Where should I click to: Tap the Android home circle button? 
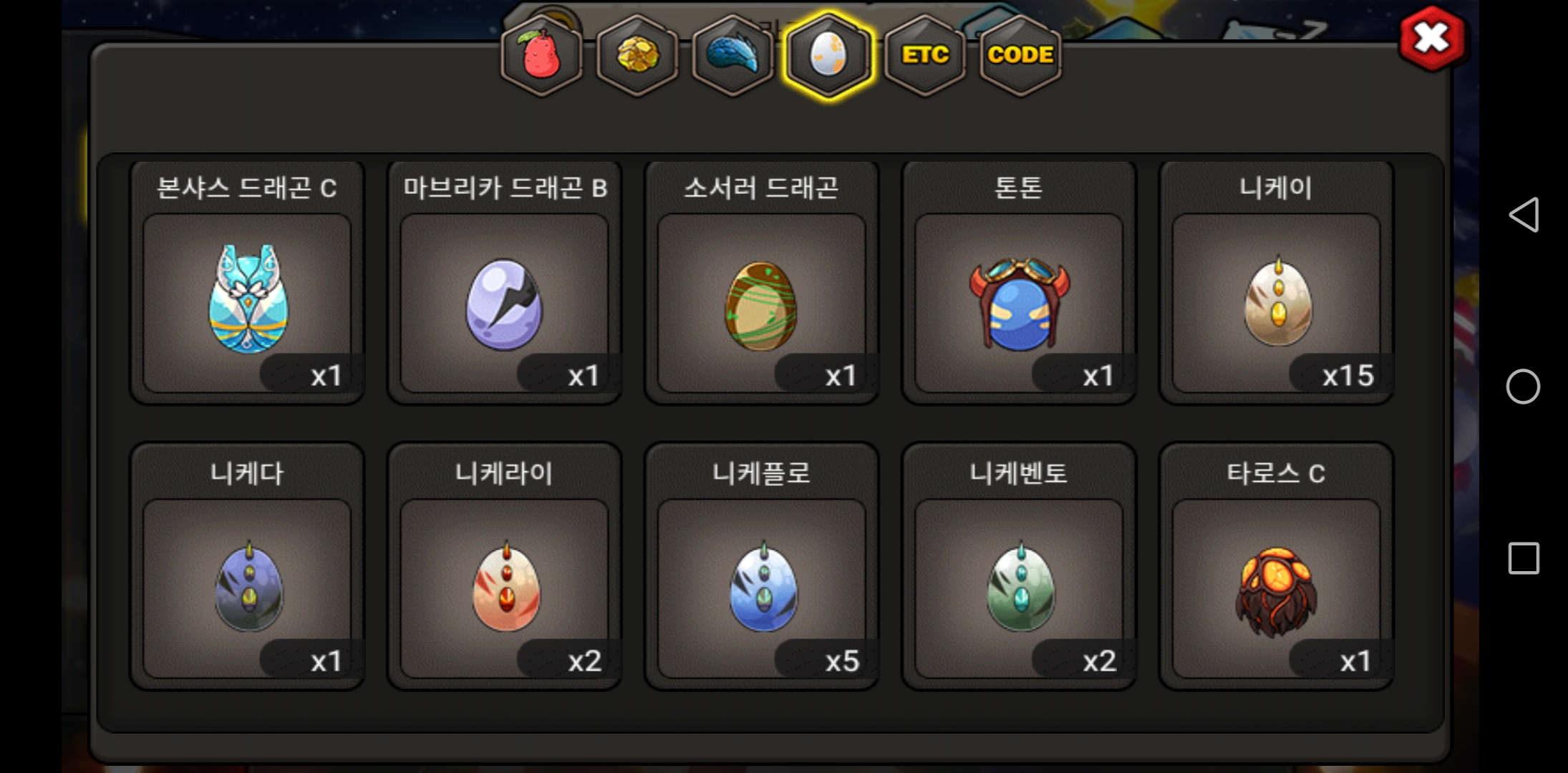click(x=1523, y=386)
